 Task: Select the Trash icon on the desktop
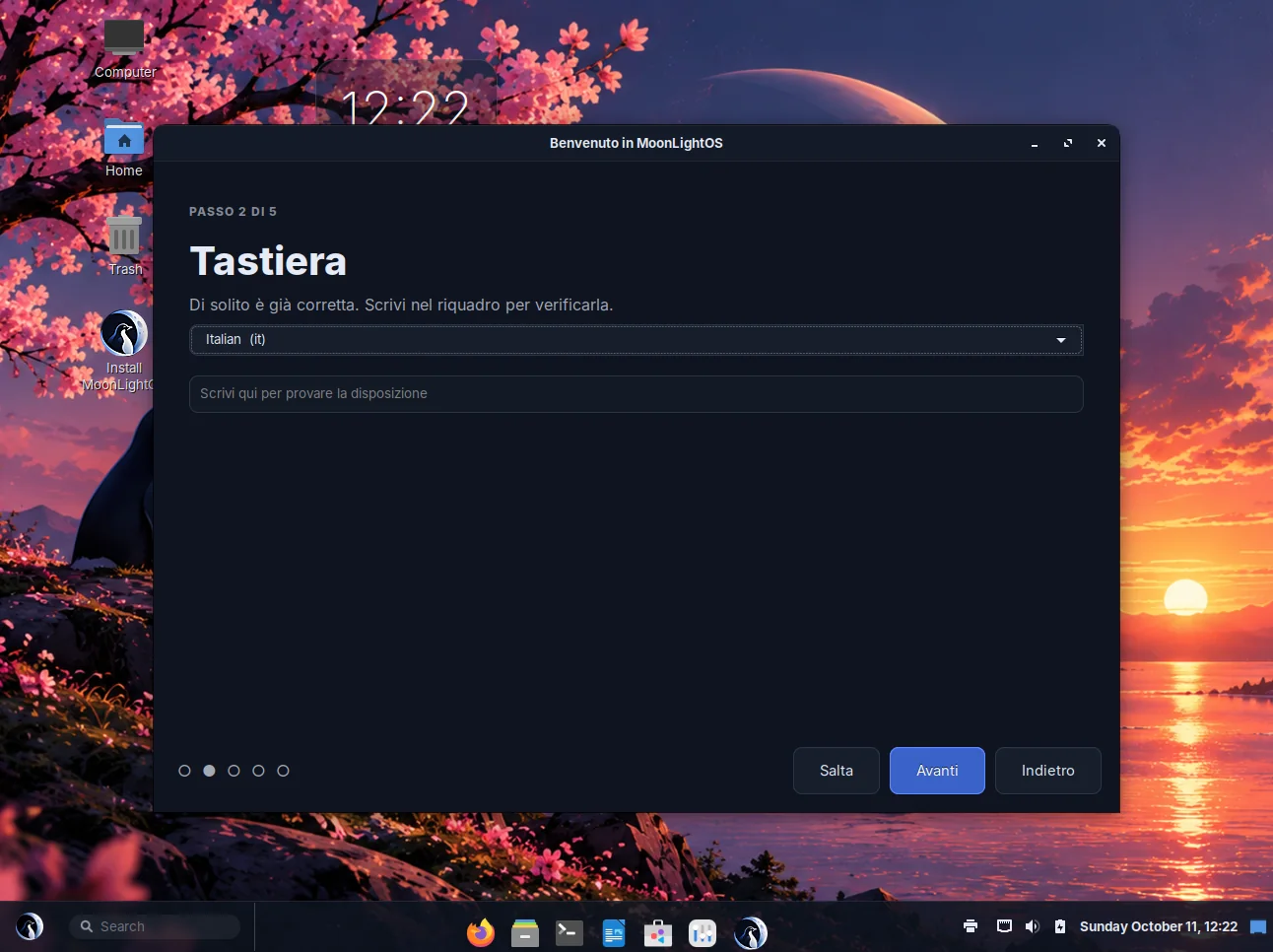point(124,246)
